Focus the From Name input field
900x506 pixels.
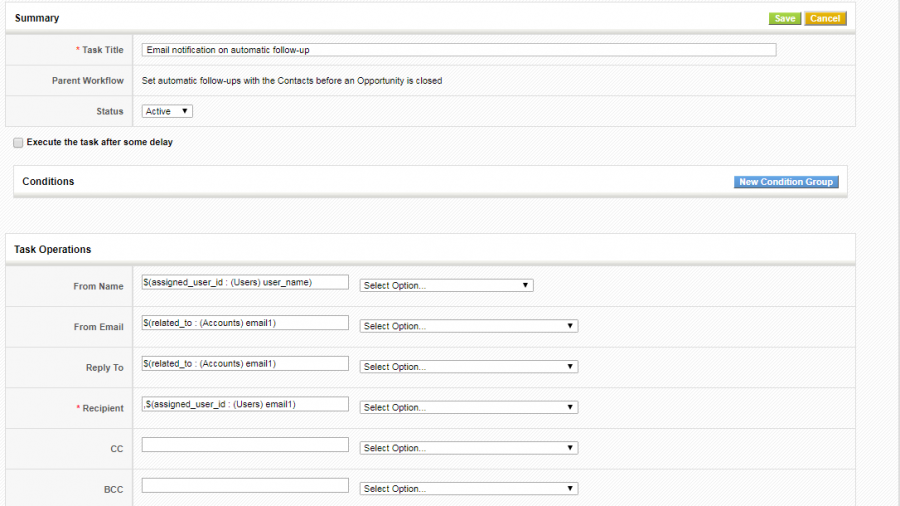pyautogui.click(x=245, y=282)
